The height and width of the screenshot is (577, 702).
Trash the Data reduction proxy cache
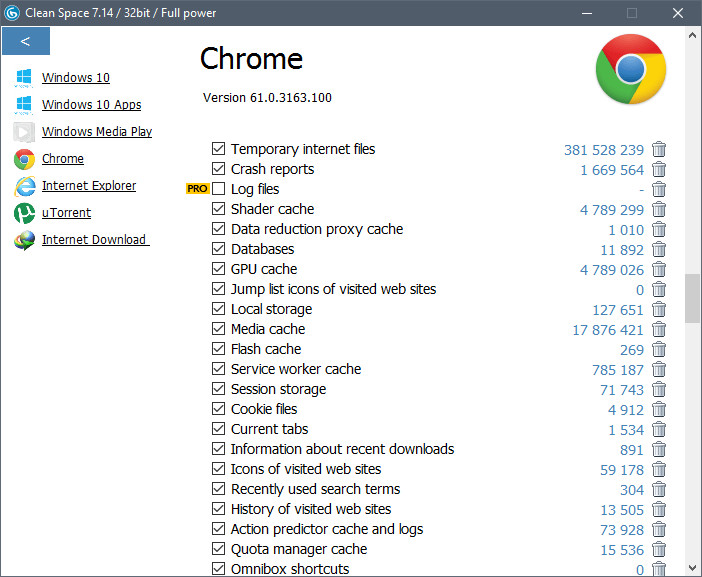(659, 229)
